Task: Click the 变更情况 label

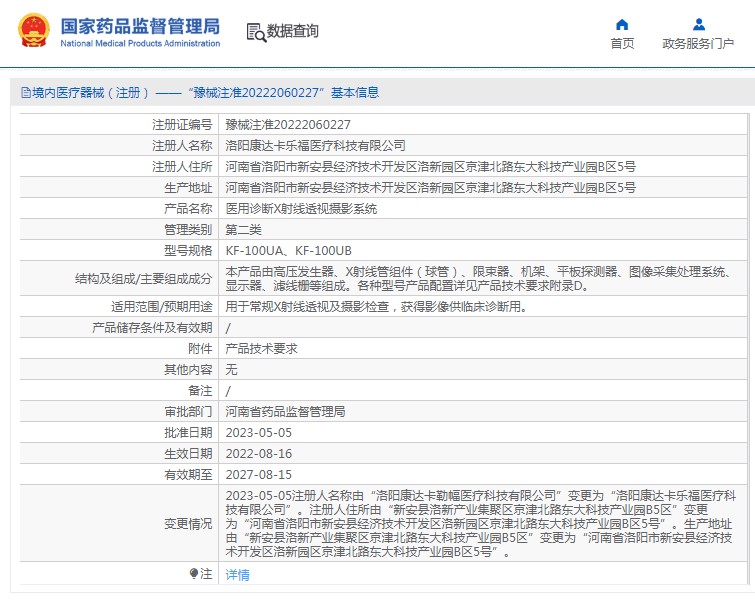Action: (x=188, y=524)
